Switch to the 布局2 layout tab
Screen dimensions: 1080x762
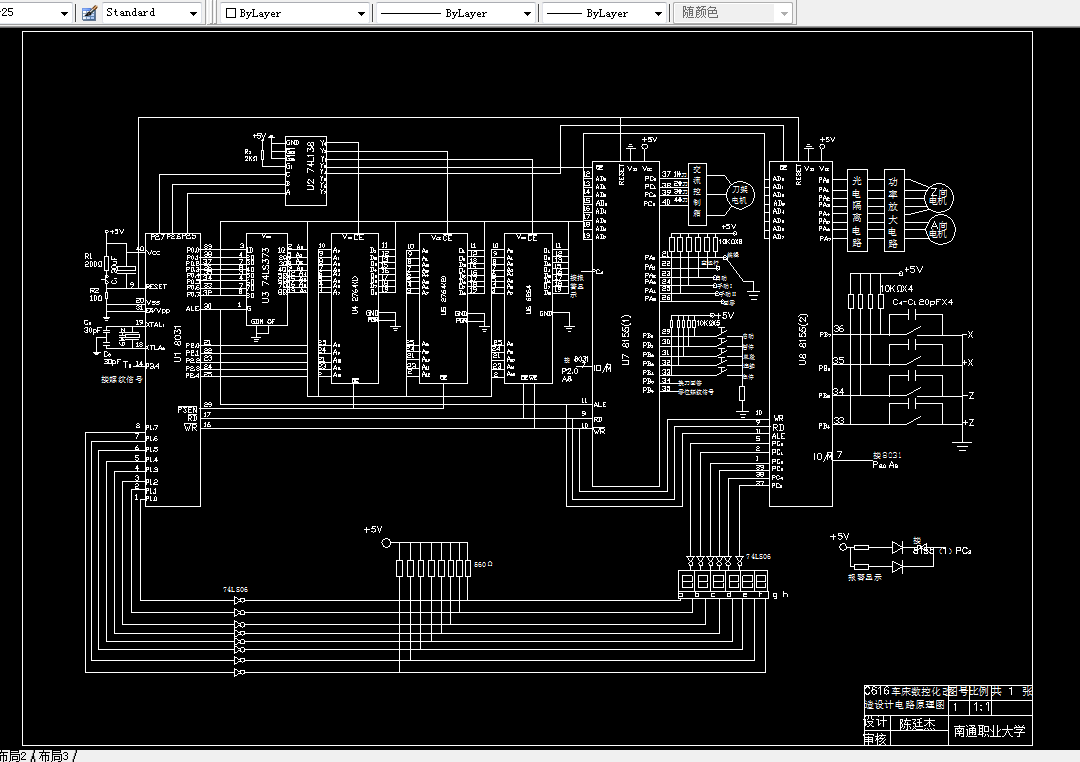tap(14, 756)
